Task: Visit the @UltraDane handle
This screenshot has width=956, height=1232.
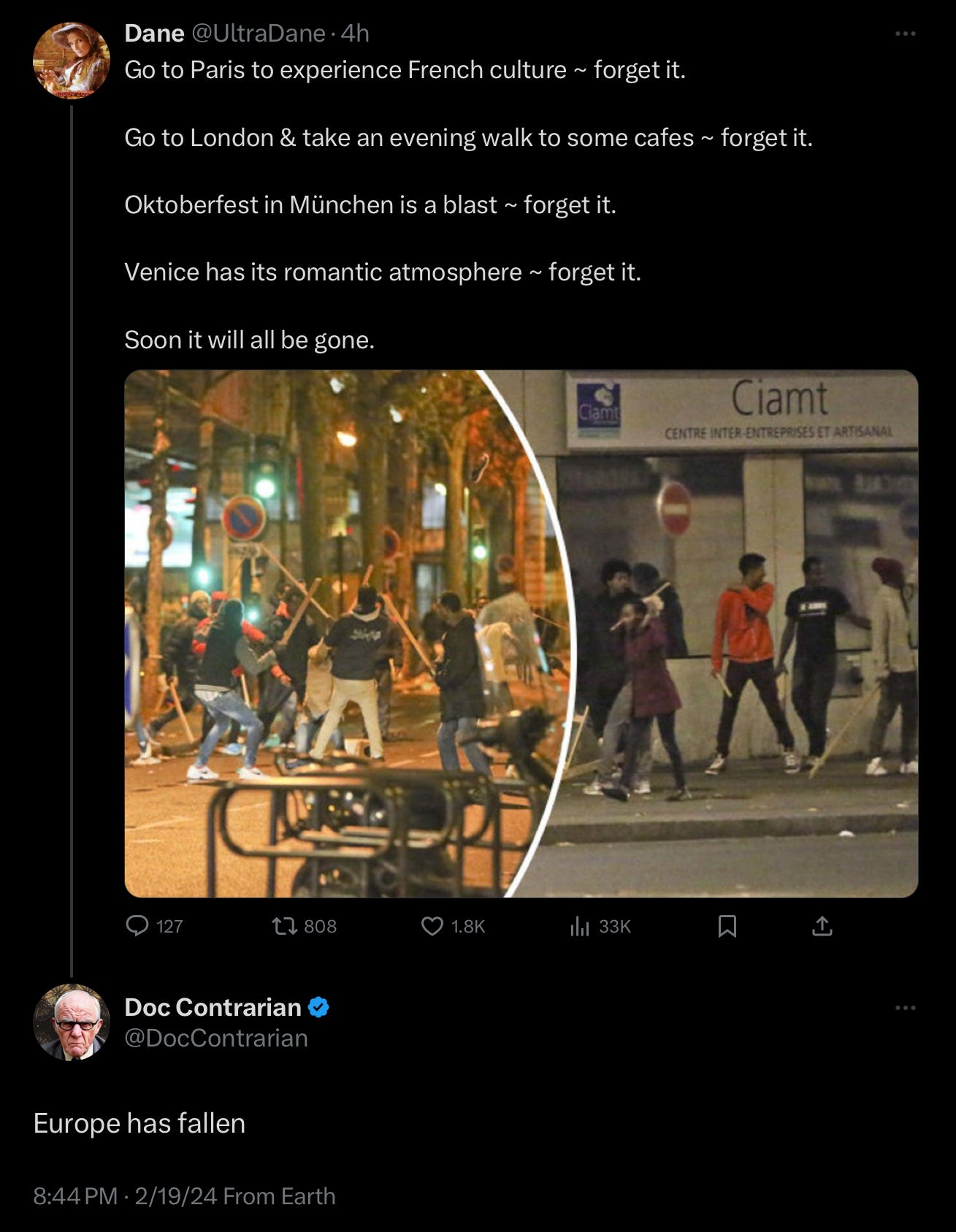Action: click(x=258, y=33)
